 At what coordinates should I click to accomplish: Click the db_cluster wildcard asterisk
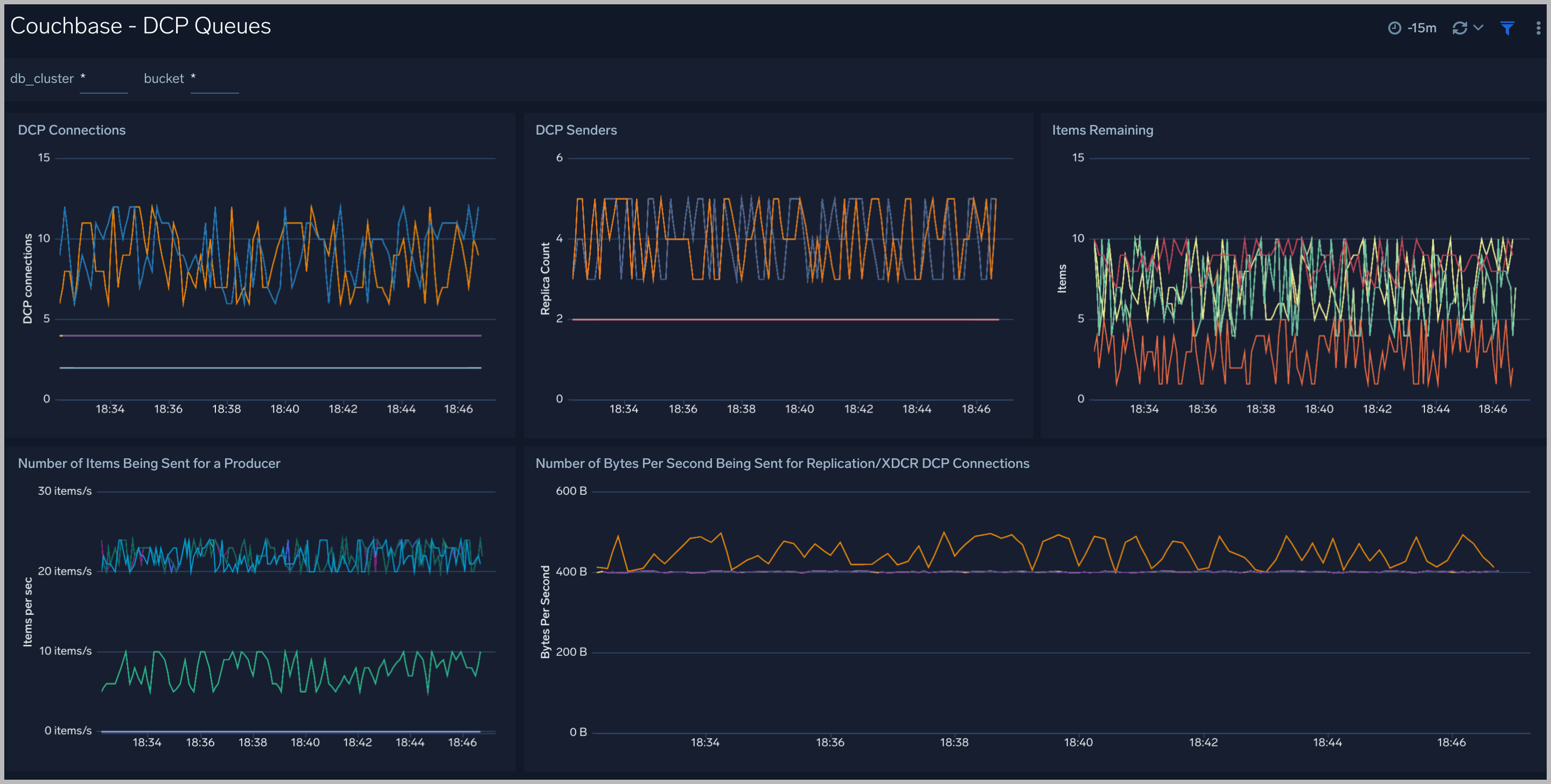[83, 77]
